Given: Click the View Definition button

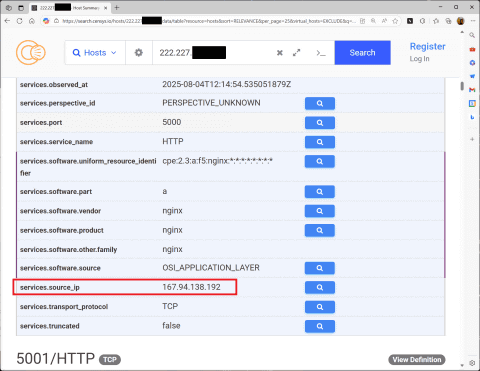Looking at the screenshot, I should pyautogui.click(x=417, y=360).
